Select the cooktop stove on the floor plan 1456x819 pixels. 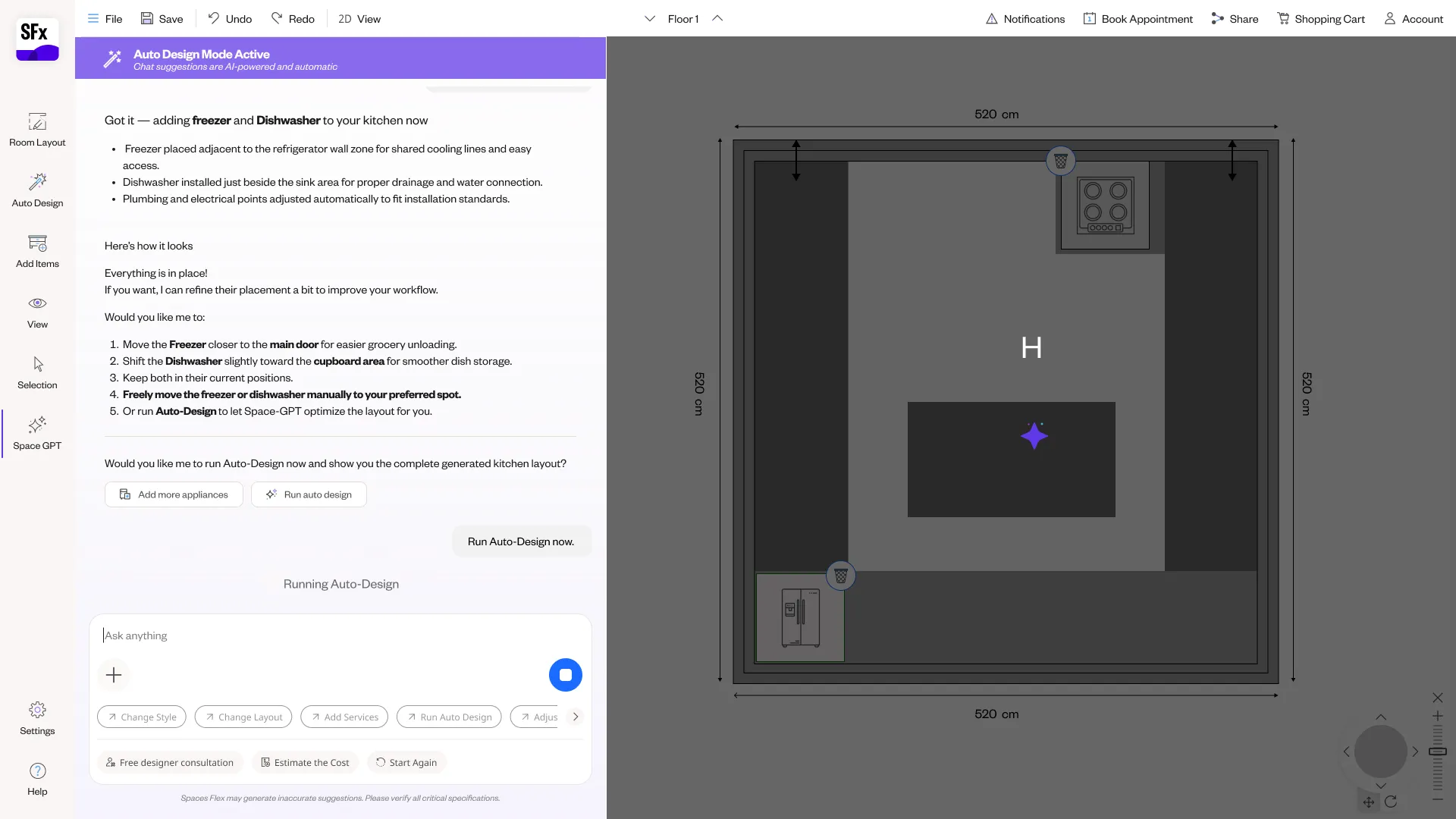tap(1105, 205)
